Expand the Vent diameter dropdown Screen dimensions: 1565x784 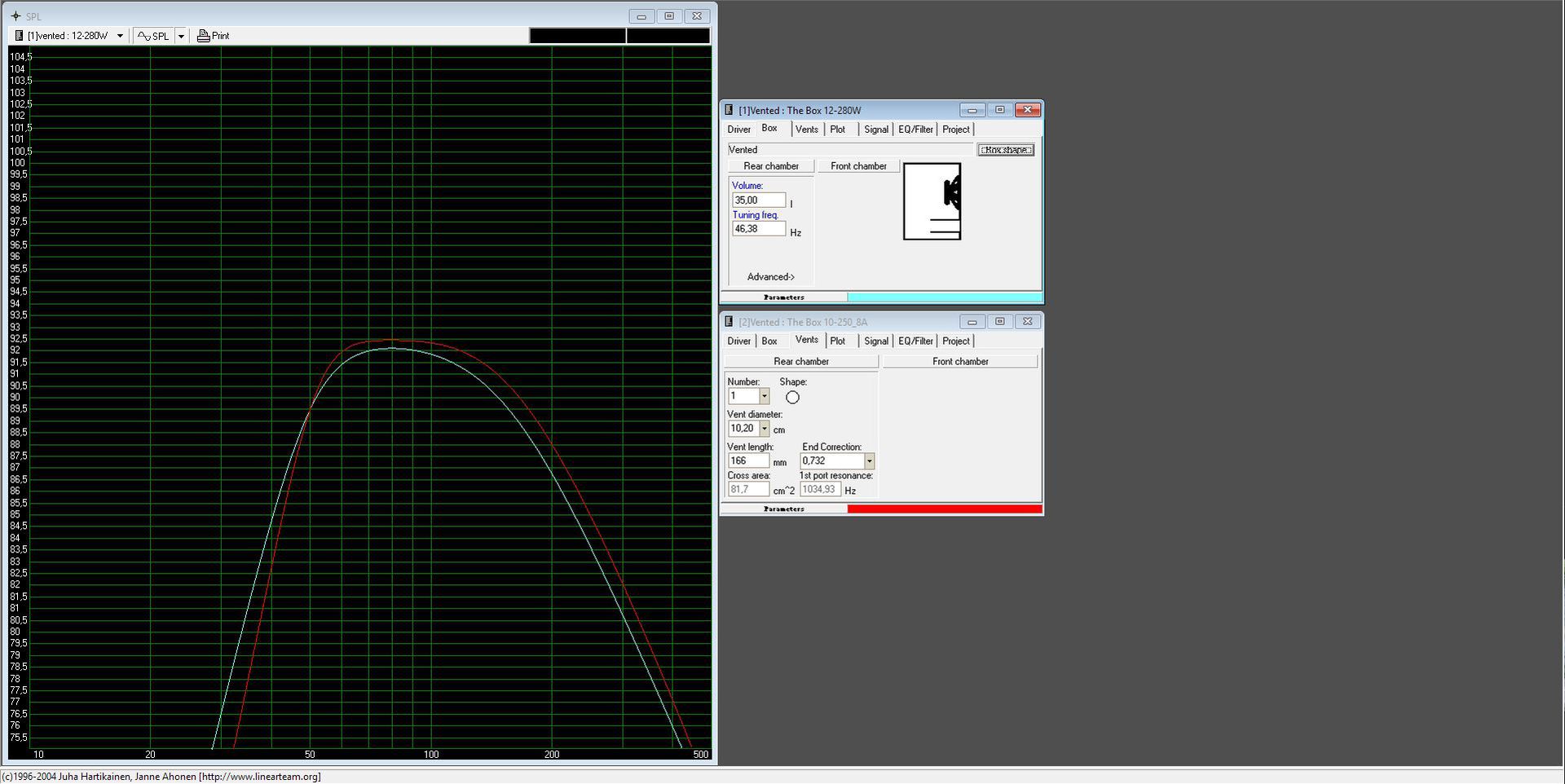[764, 429]
